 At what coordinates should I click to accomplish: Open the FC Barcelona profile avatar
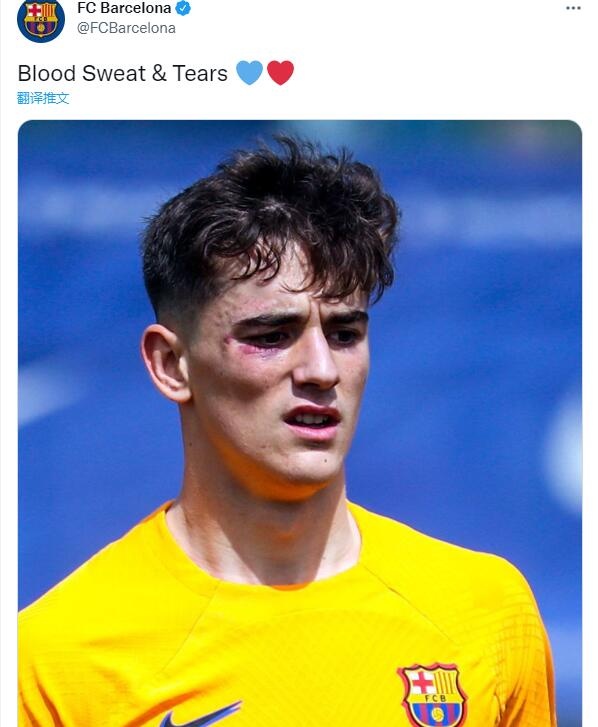click(41, 19)
